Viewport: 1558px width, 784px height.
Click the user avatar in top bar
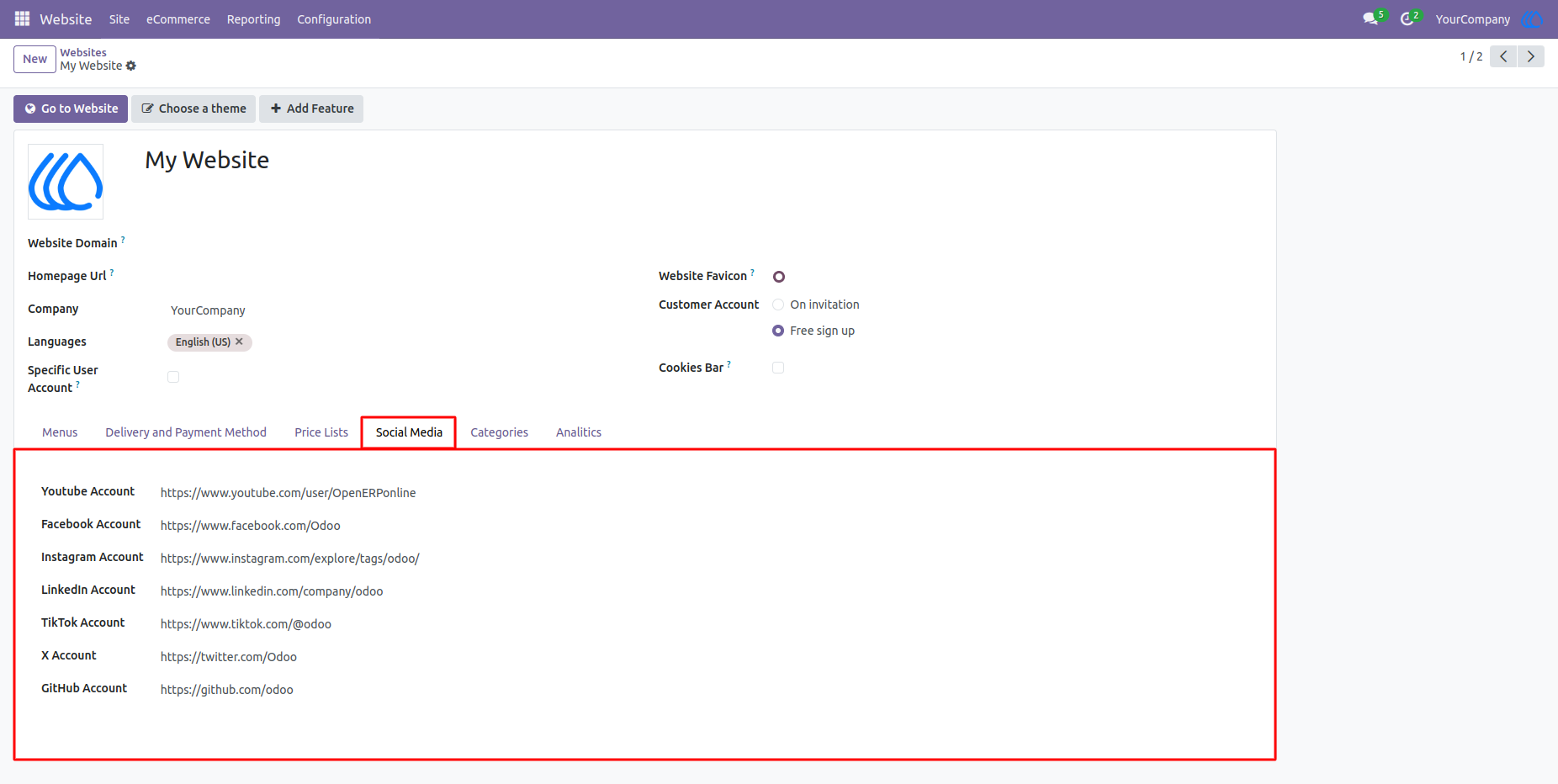click(x=1532, y=19)
